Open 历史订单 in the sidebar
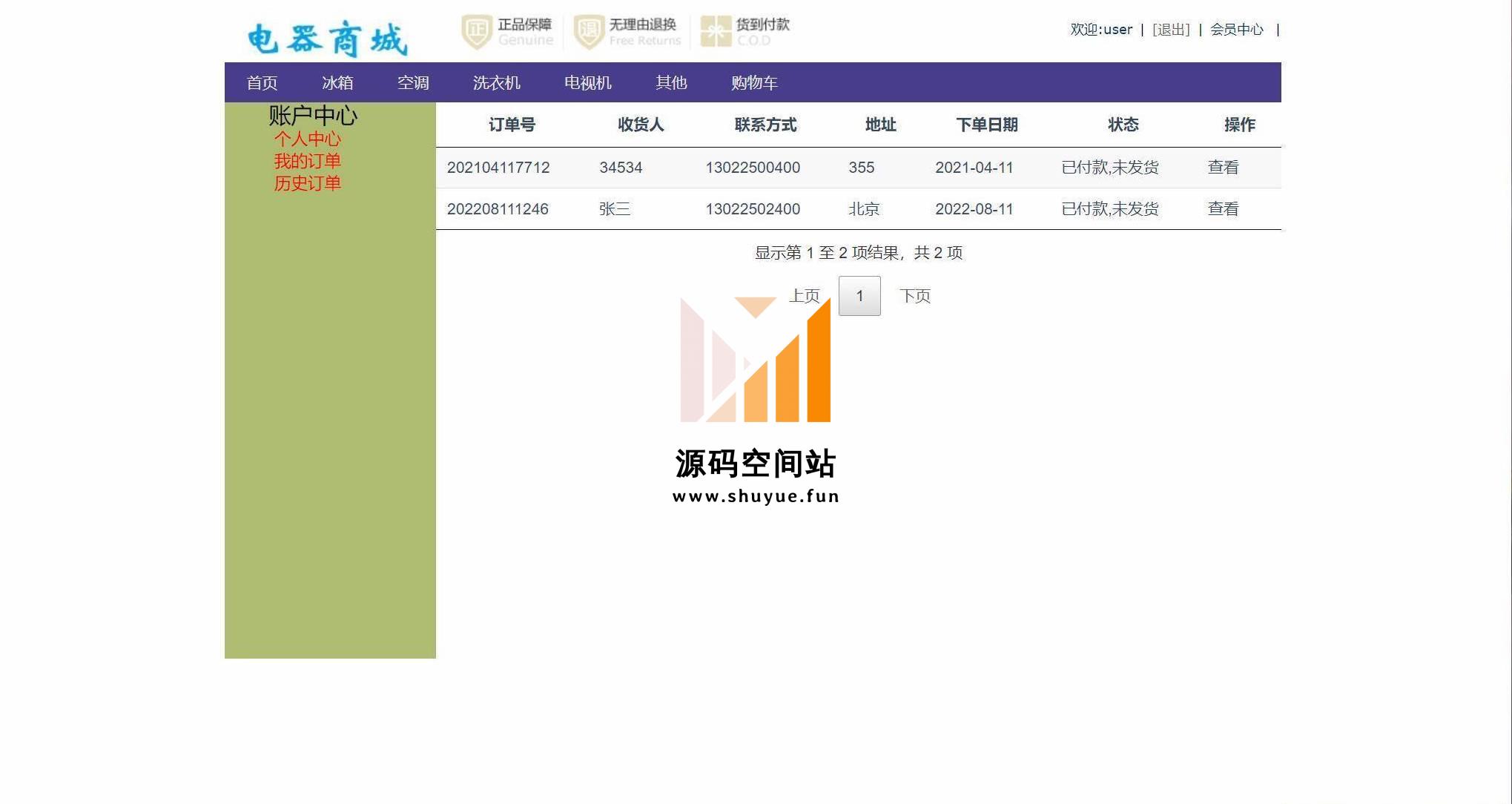The image size is (1512, 804). [307, 183]
